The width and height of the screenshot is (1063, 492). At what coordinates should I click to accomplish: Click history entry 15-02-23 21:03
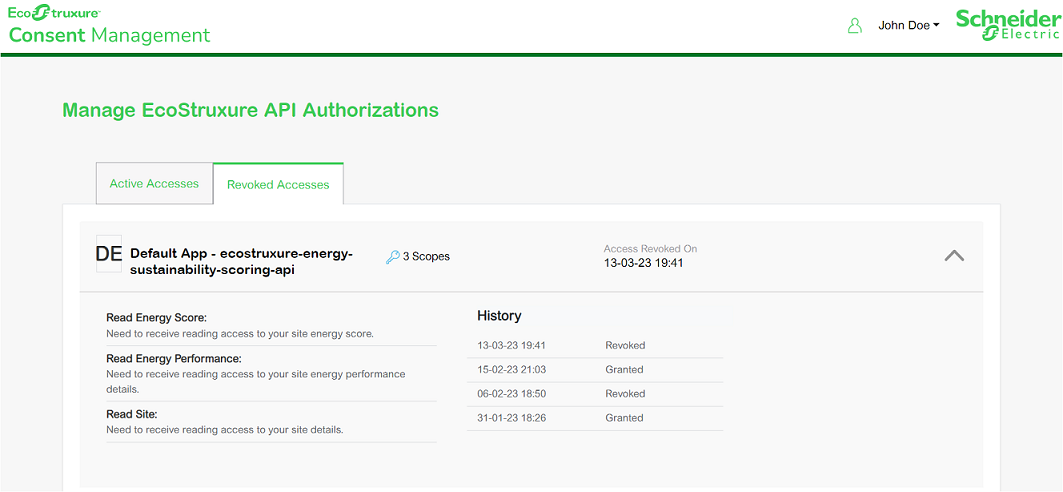512,369
